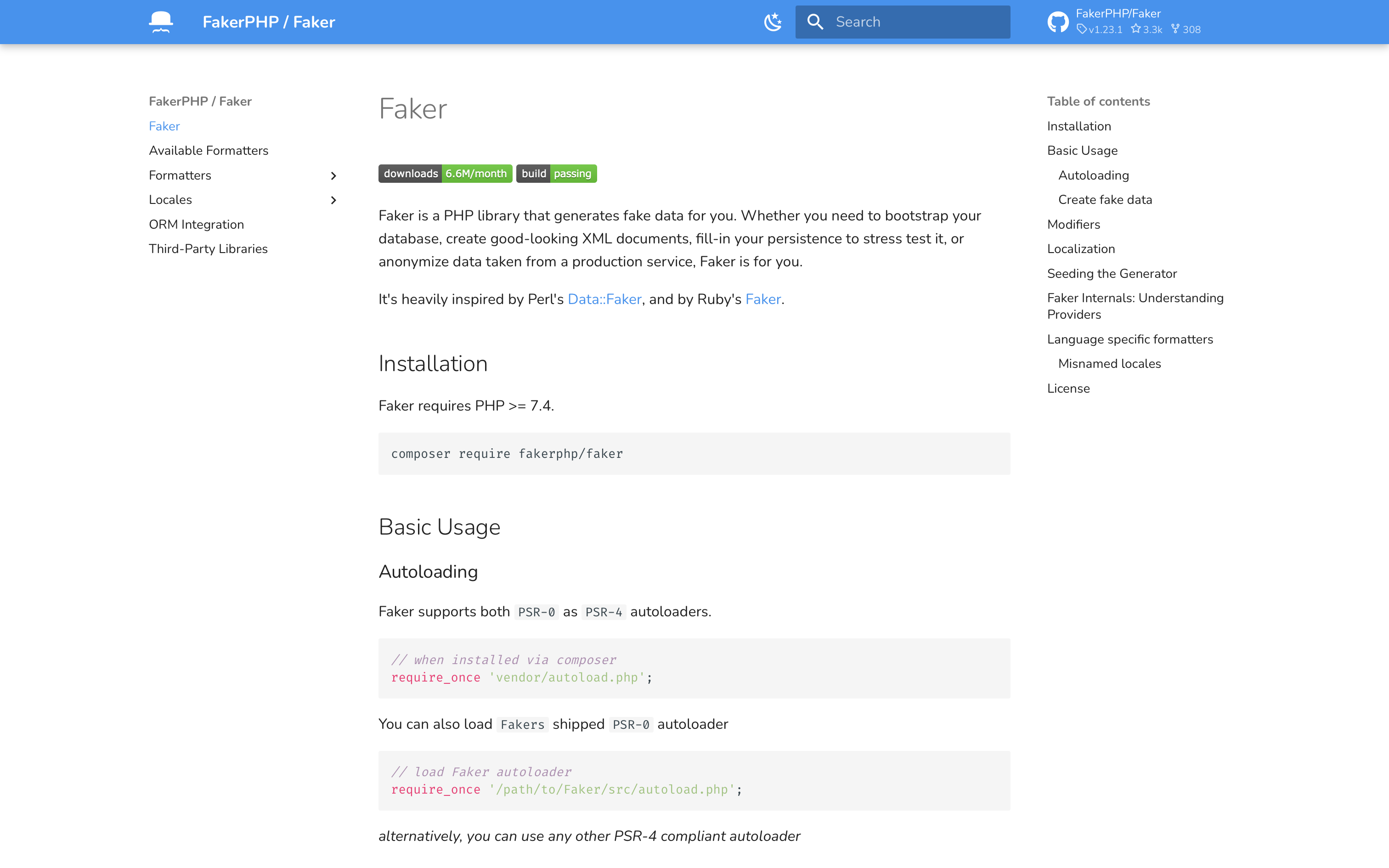Click the Installation section heading

tap(433, 363)
